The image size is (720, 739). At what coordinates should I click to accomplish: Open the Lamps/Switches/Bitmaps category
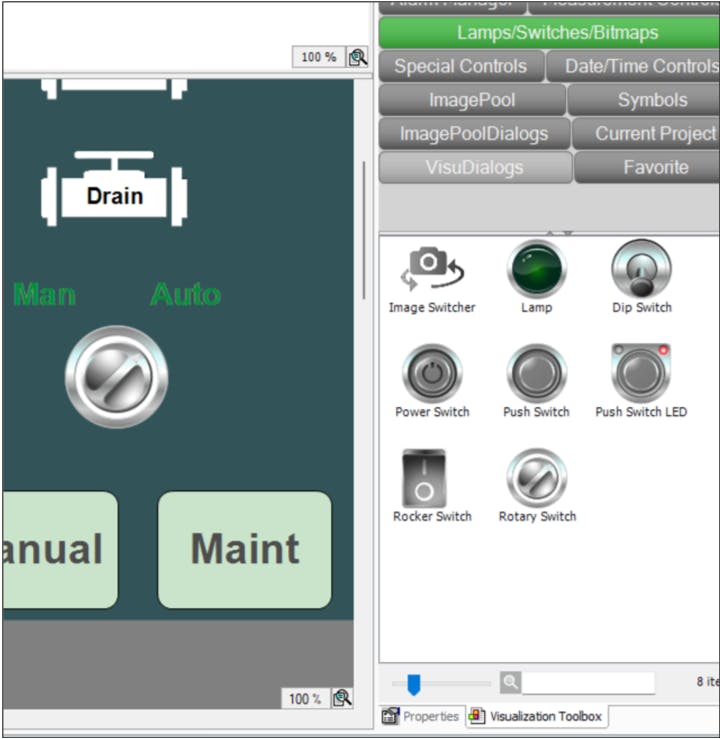(548, 33)
